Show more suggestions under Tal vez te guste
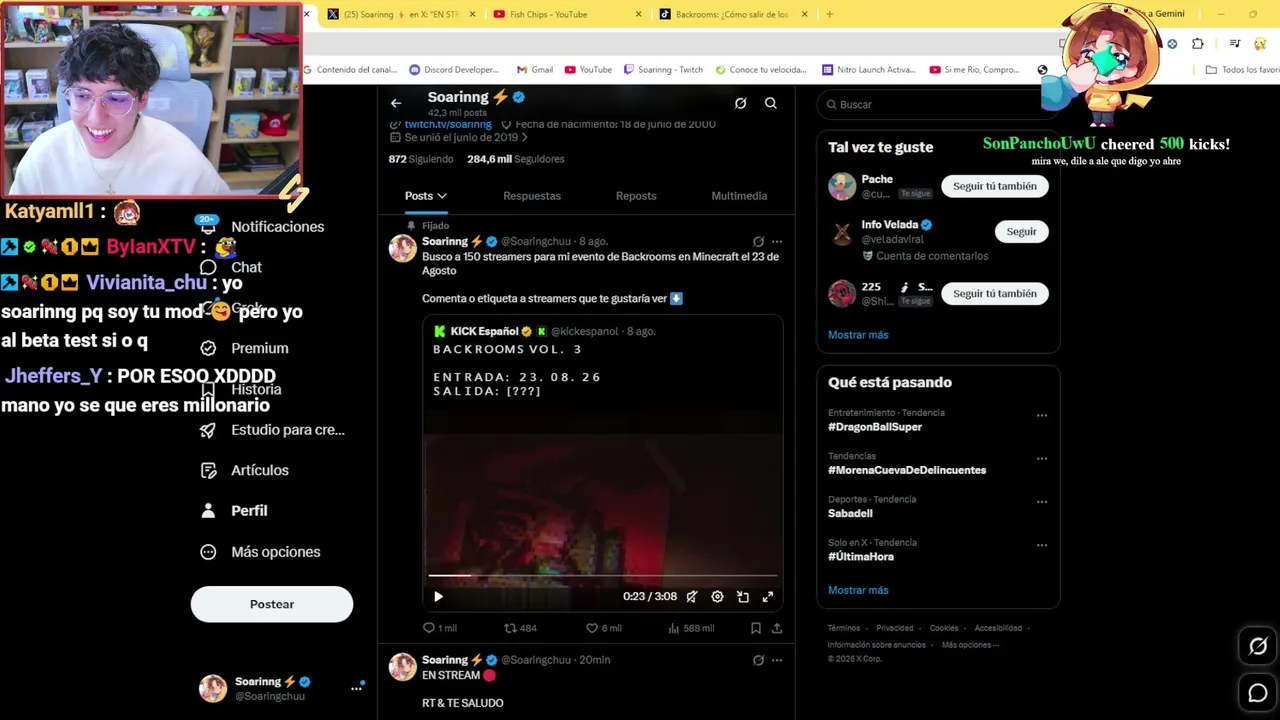The height and width of the screenshot is (720, 1280). (858, 335)
